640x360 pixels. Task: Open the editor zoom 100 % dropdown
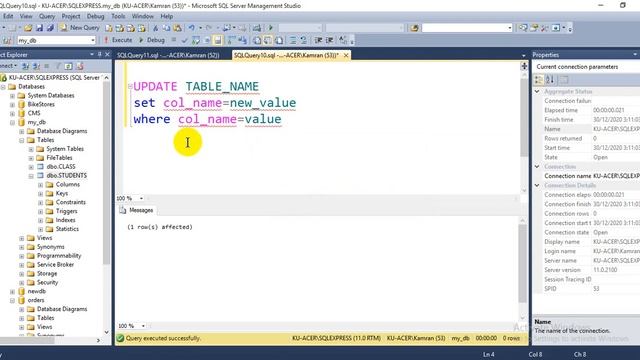click(141, 198)
